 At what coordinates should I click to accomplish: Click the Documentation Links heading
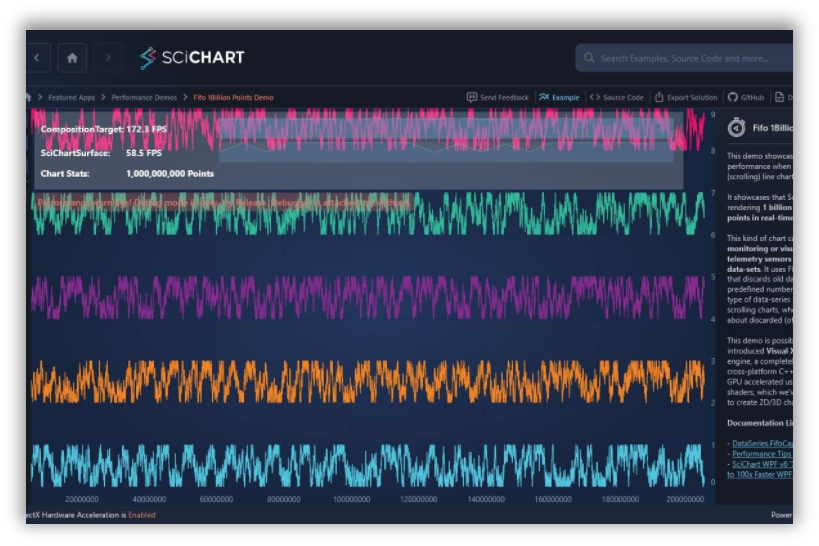coord(760,423)
